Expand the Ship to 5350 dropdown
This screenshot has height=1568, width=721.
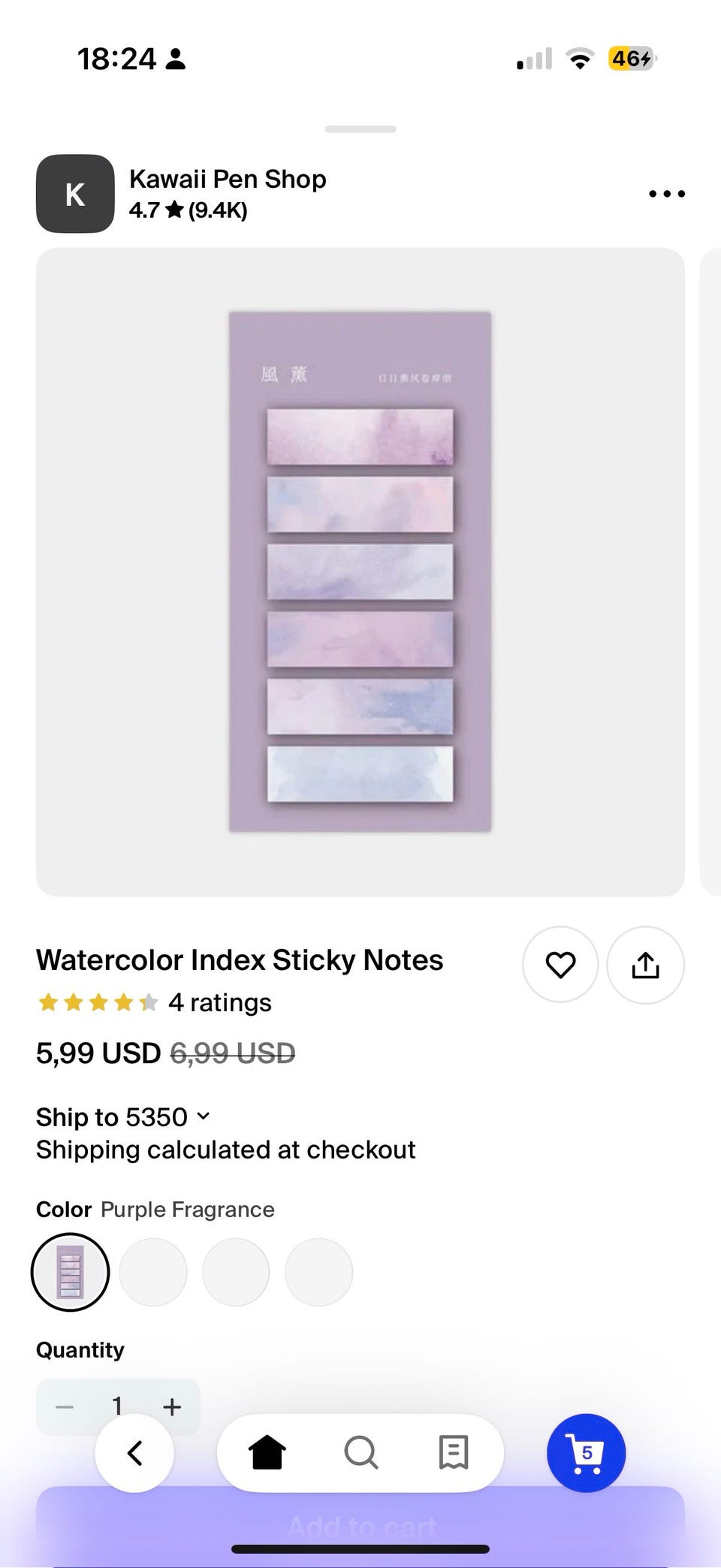pos(124,1117)
